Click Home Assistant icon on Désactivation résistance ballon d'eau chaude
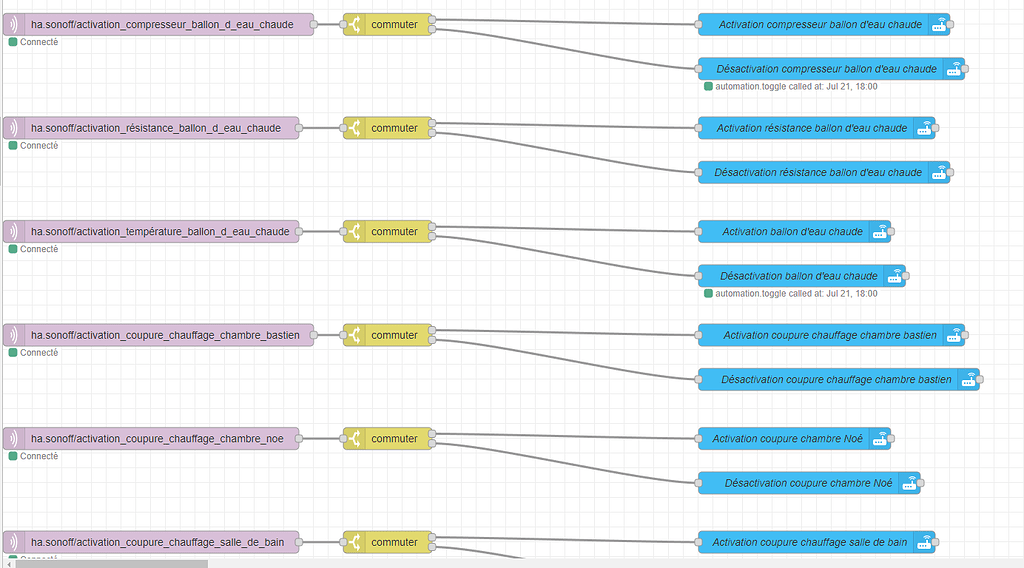1024x568 pixels. 939,173
